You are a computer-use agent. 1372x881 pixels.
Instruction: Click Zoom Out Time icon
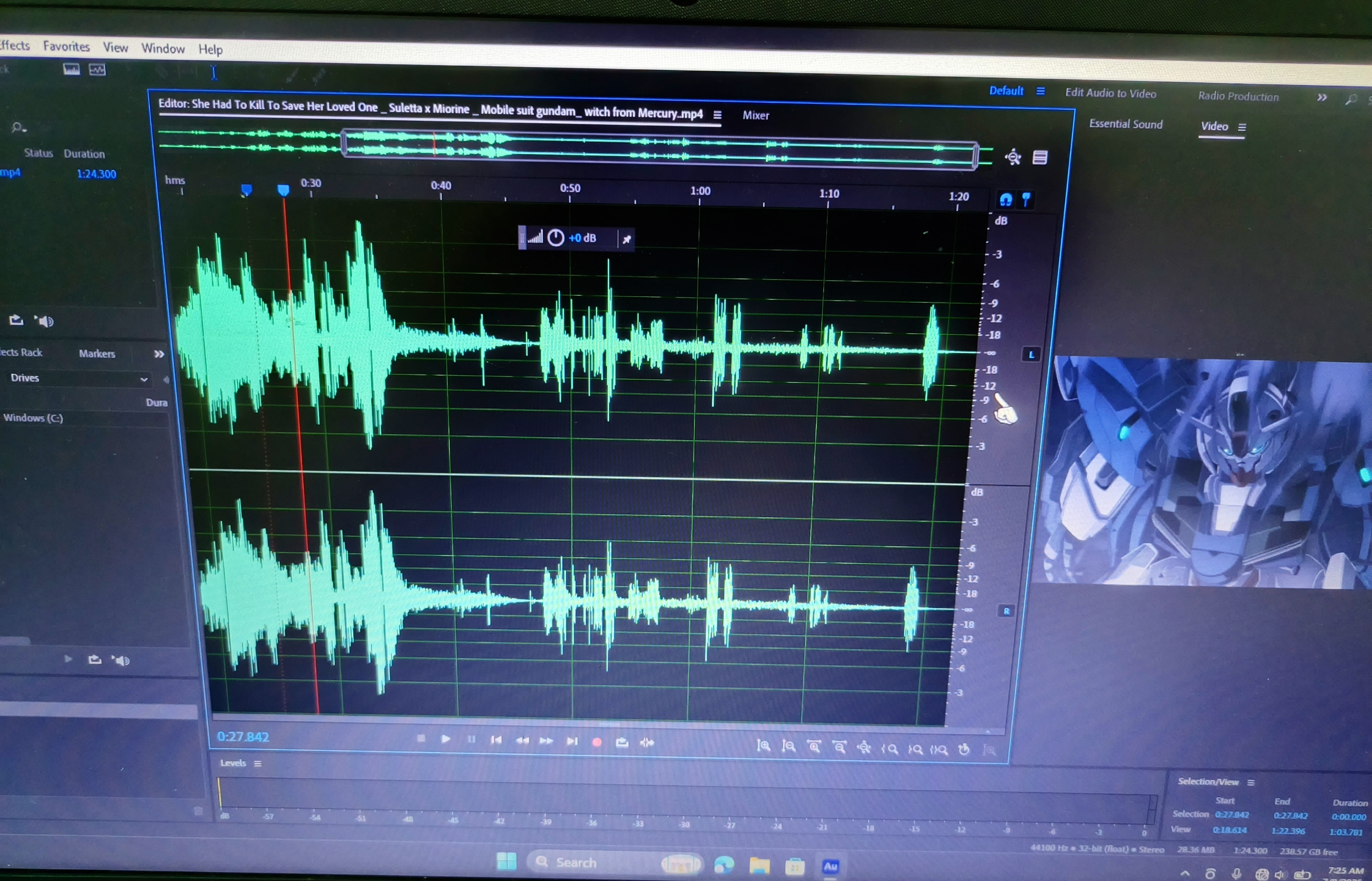(x=839, y=747)
